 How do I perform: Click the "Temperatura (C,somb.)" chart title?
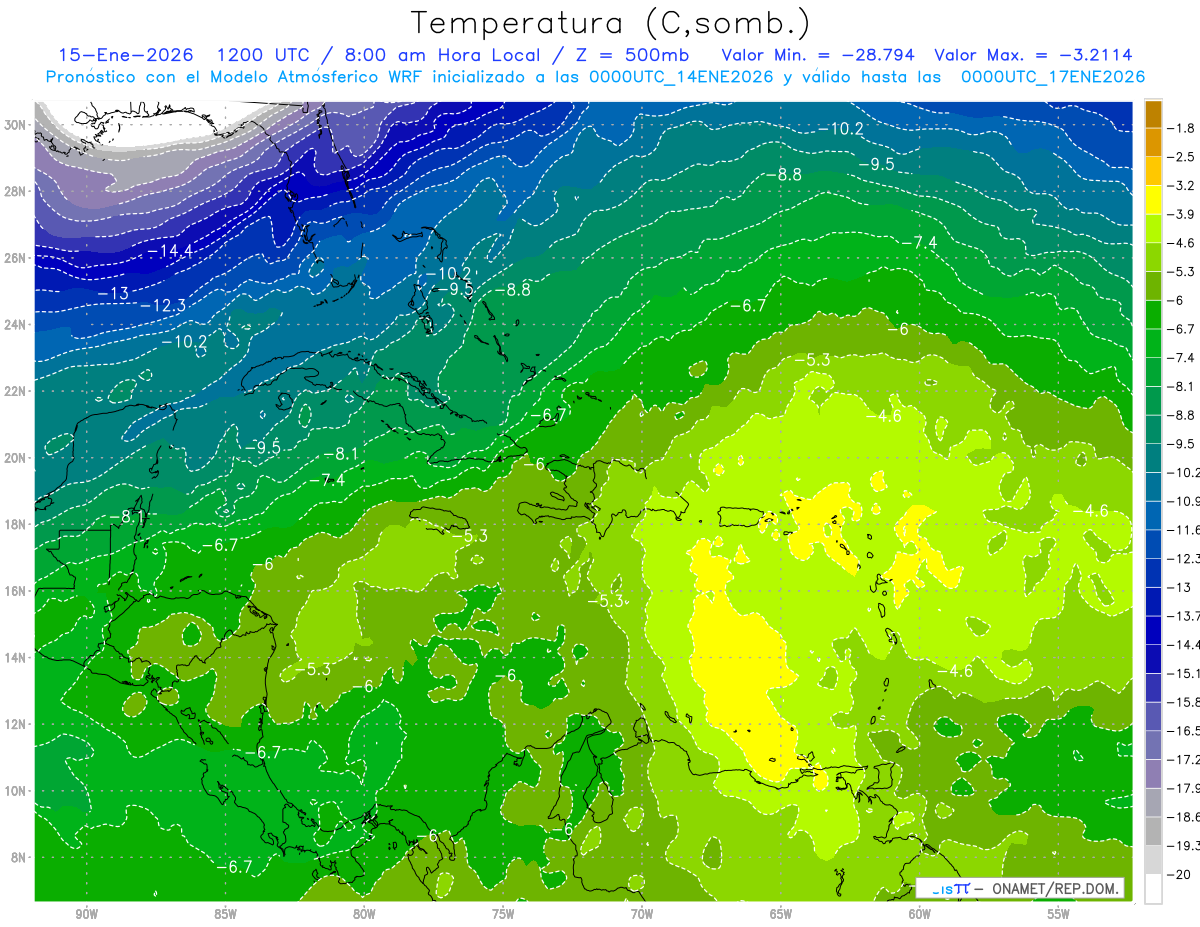(x=611, y=22)
